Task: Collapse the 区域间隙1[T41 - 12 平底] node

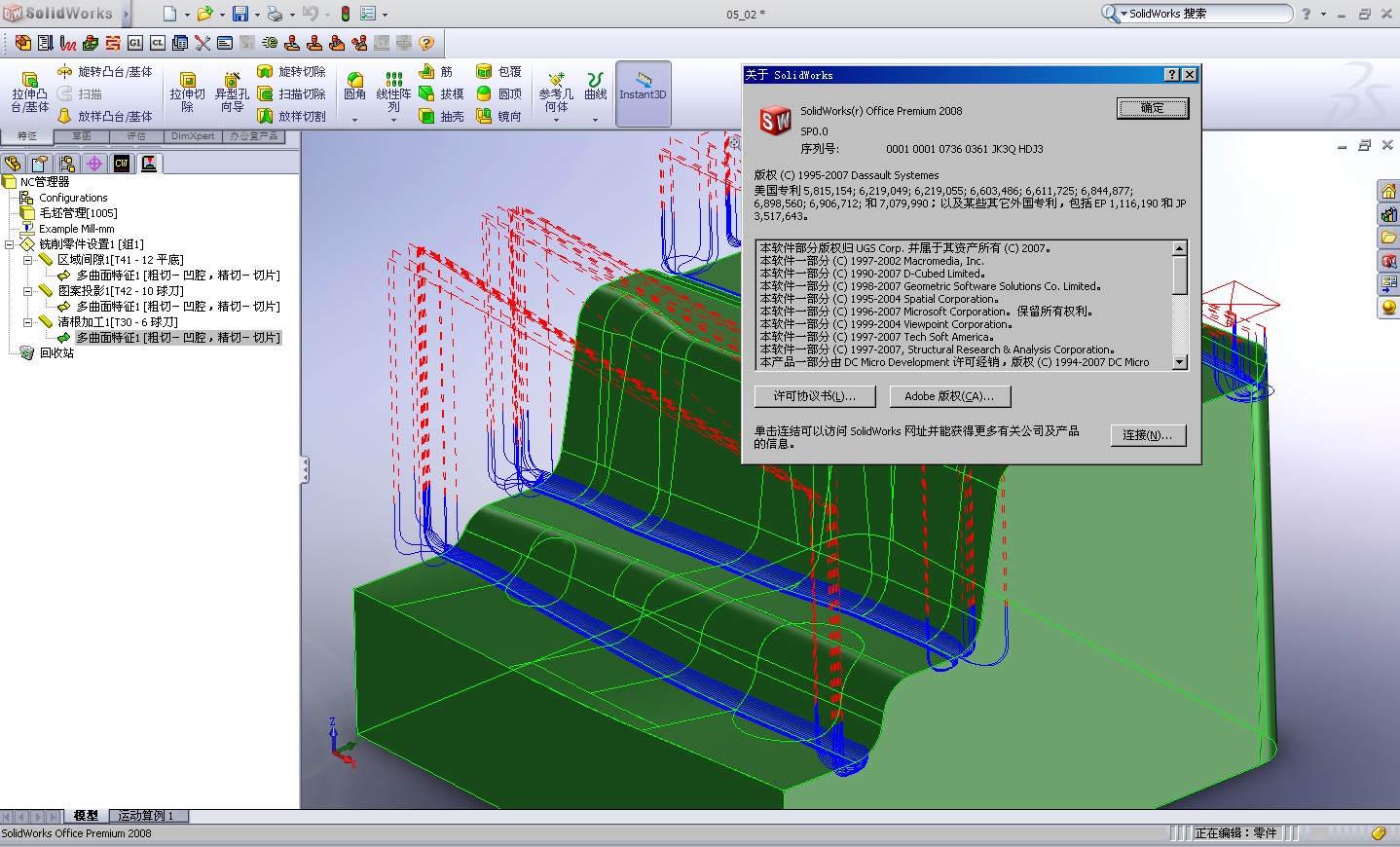Action: 28,260
